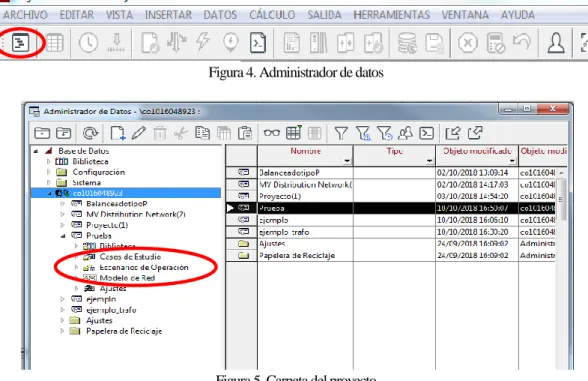Select Casos de Estudio in the tree
The image size is (588, 381).
pos(130,257)
